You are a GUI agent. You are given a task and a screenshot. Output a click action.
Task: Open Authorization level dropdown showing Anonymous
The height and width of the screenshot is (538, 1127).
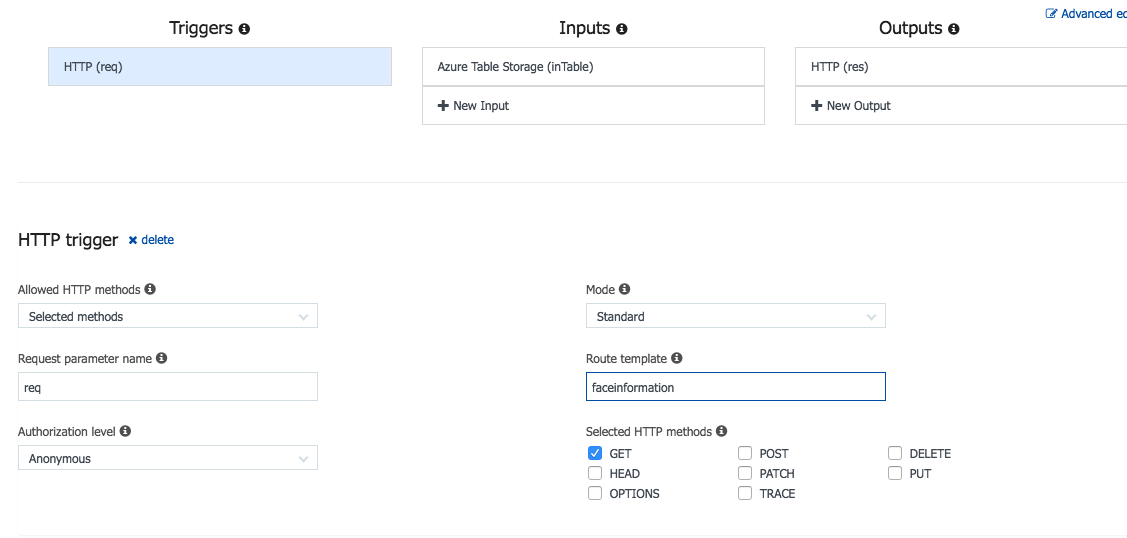pos(168,459)
